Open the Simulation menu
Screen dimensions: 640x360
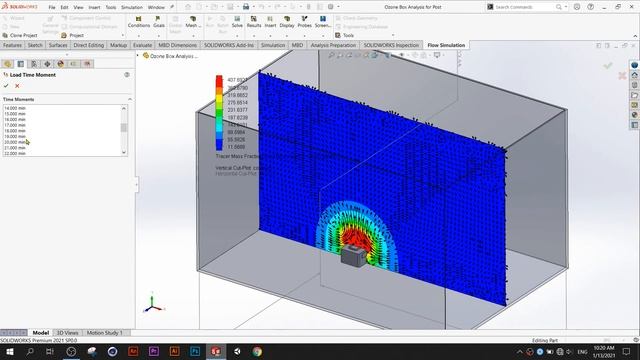tap(132, 7)
